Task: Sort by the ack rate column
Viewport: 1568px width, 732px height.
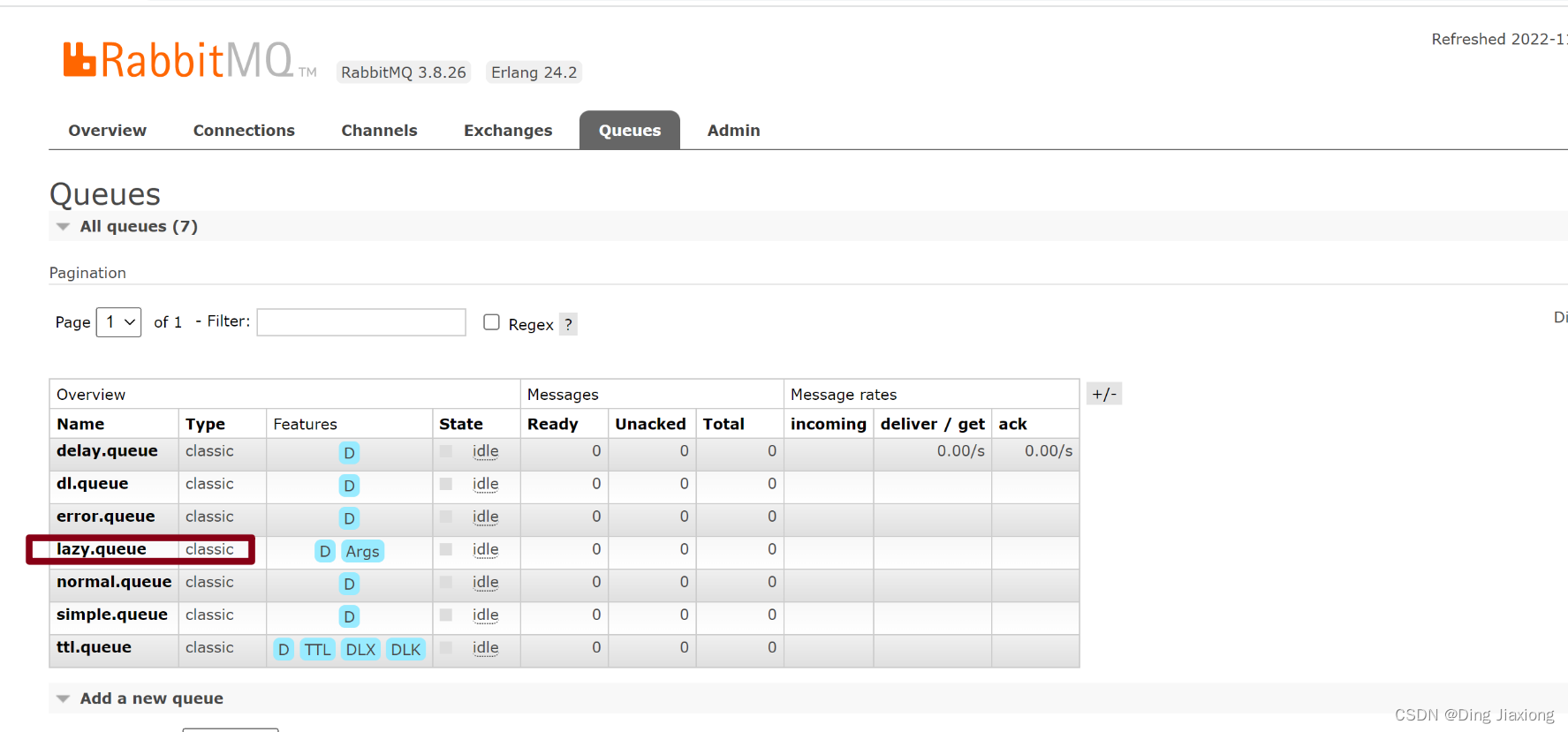Action: 1012,424
